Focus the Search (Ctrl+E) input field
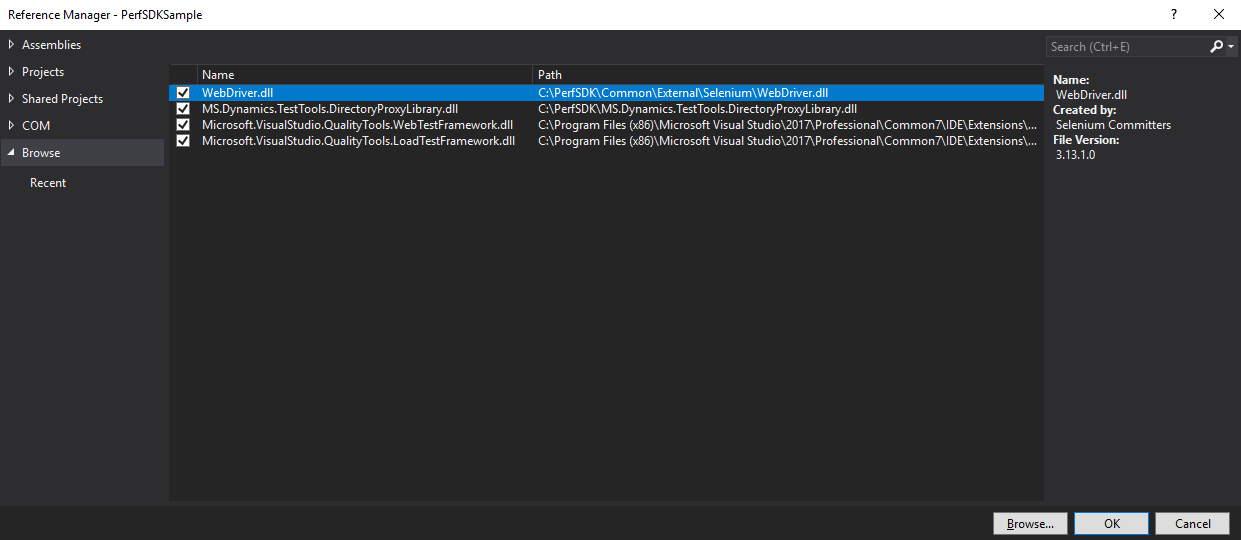1241x540 pixels. pyautogui.click(x=1124, y=47)
